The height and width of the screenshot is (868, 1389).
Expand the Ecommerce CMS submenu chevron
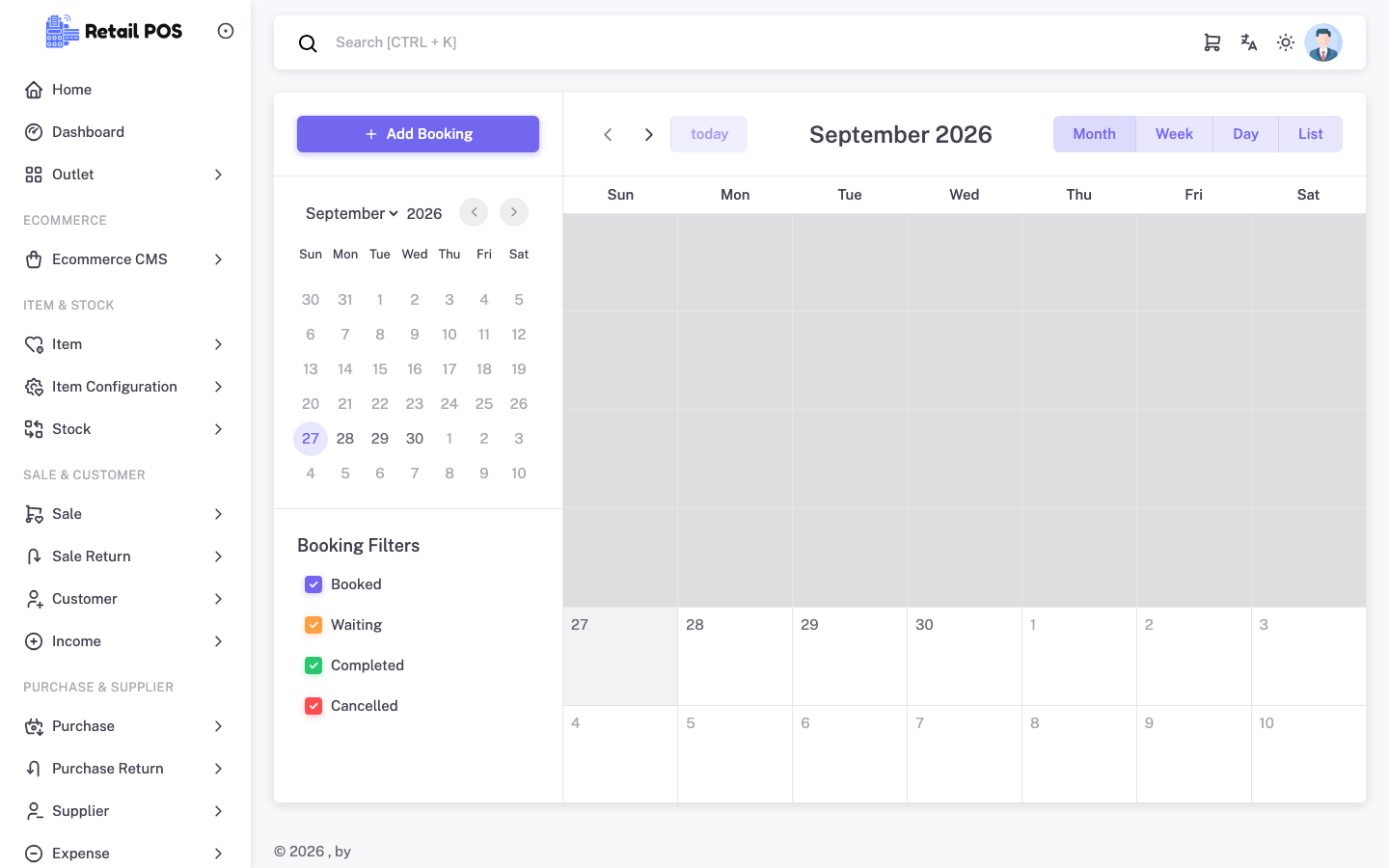(219, 259)
